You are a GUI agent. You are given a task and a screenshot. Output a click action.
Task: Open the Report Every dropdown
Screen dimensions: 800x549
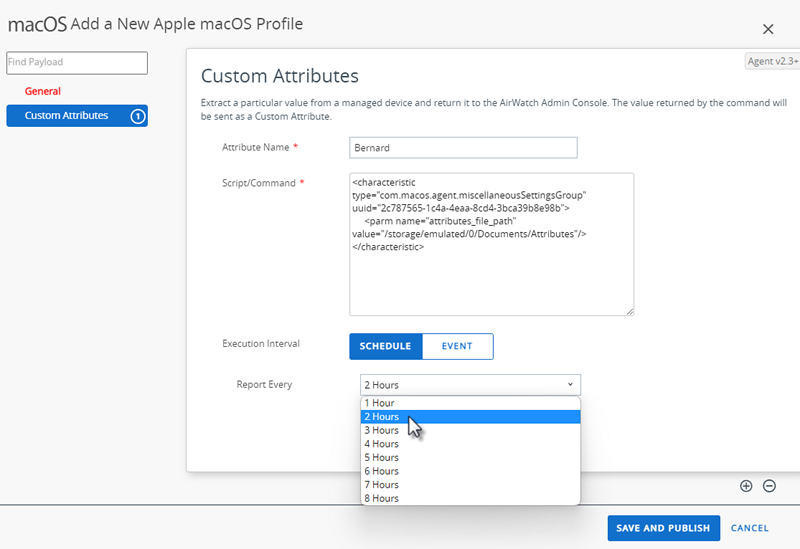pyautogui.click(x=470, y=385)
